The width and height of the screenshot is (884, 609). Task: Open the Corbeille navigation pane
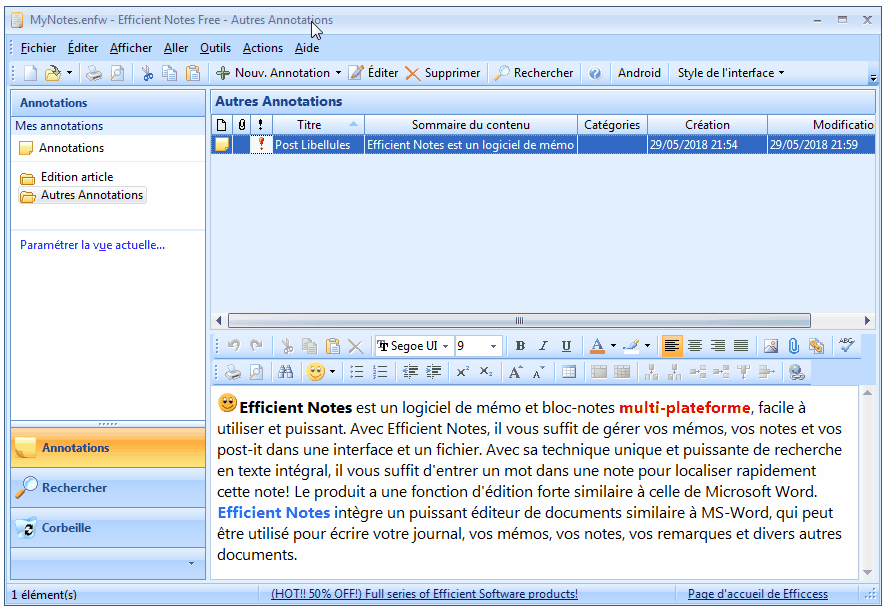[x=108, y=528]
